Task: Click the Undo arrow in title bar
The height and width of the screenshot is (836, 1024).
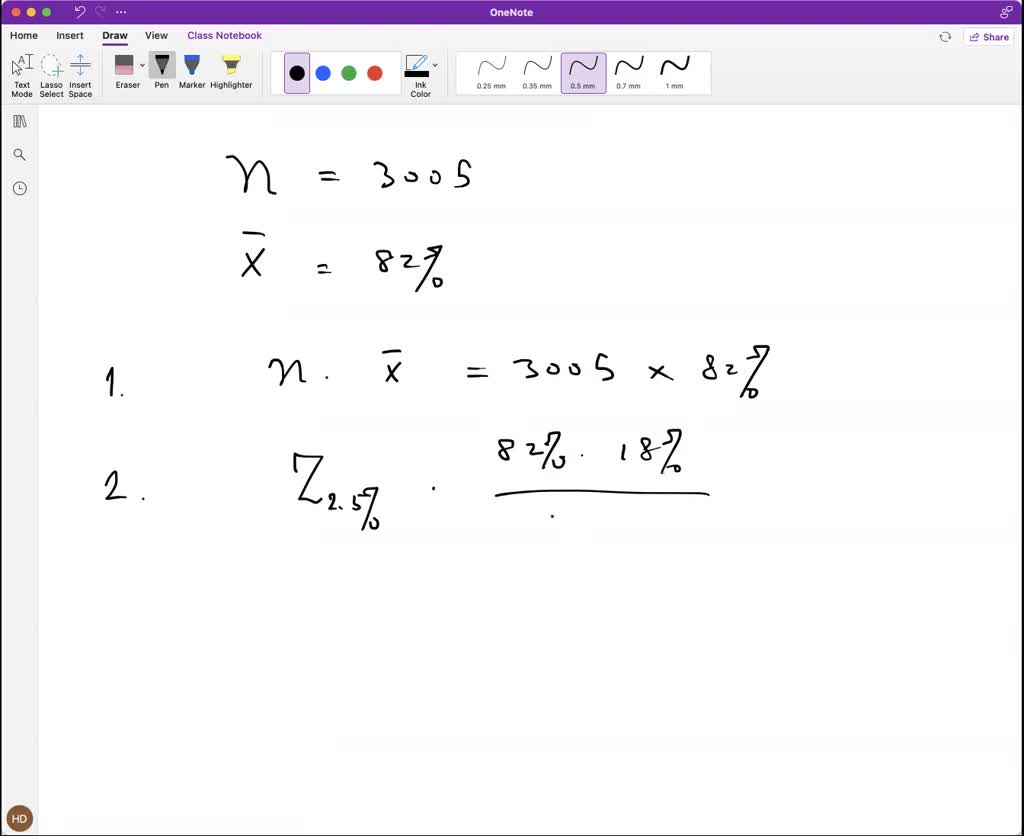Action: coord(80,12)
